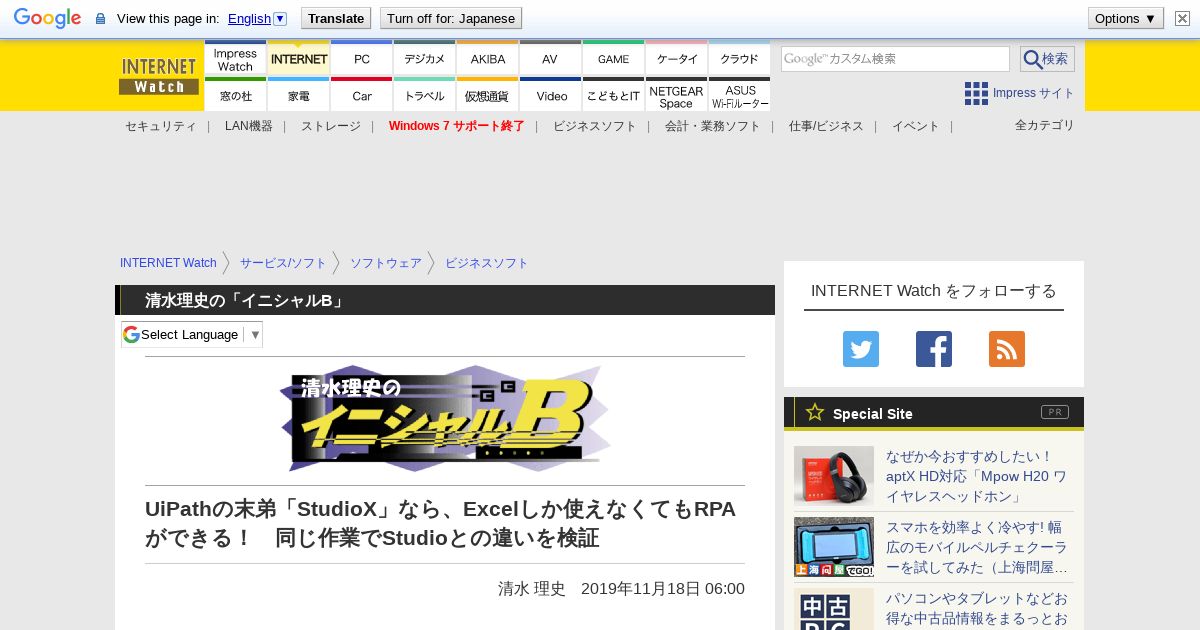1200x630 pixels.
Task: Open the Options dropdown menu
Action: click(x=1126, y=18)
